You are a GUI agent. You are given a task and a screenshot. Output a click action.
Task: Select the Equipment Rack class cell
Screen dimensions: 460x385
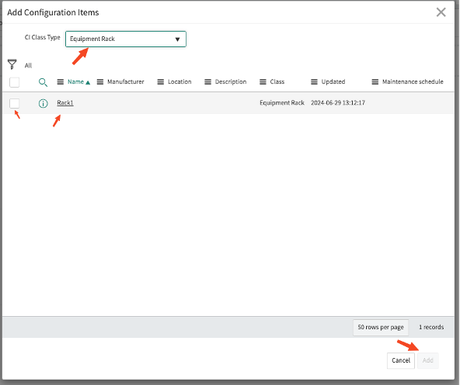[x=282, y=103]
